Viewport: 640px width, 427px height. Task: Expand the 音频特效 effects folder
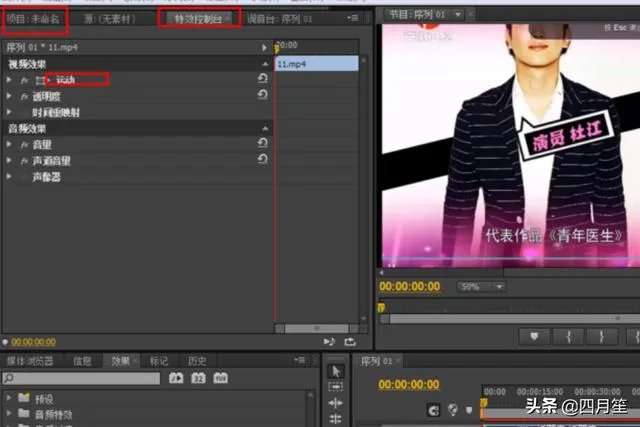point(9,413)
